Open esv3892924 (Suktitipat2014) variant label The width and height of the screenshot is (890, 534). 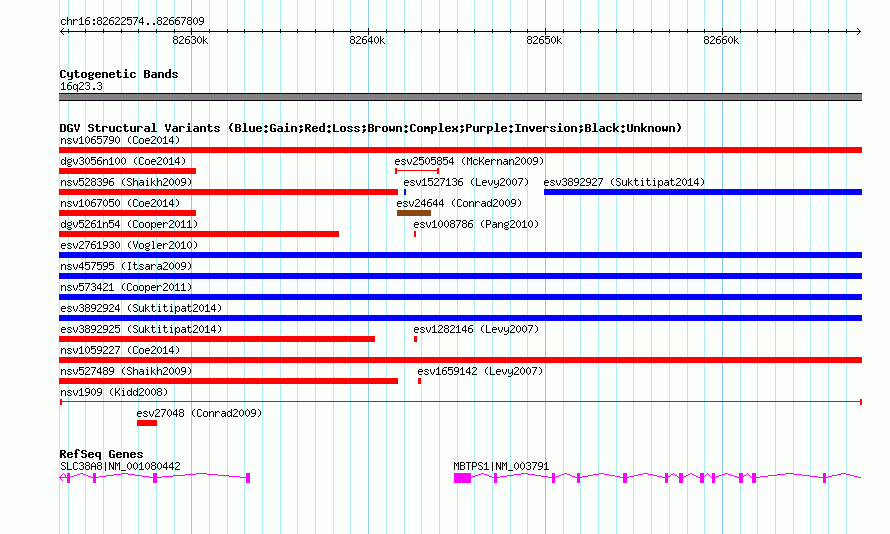(x=141, y=308)
